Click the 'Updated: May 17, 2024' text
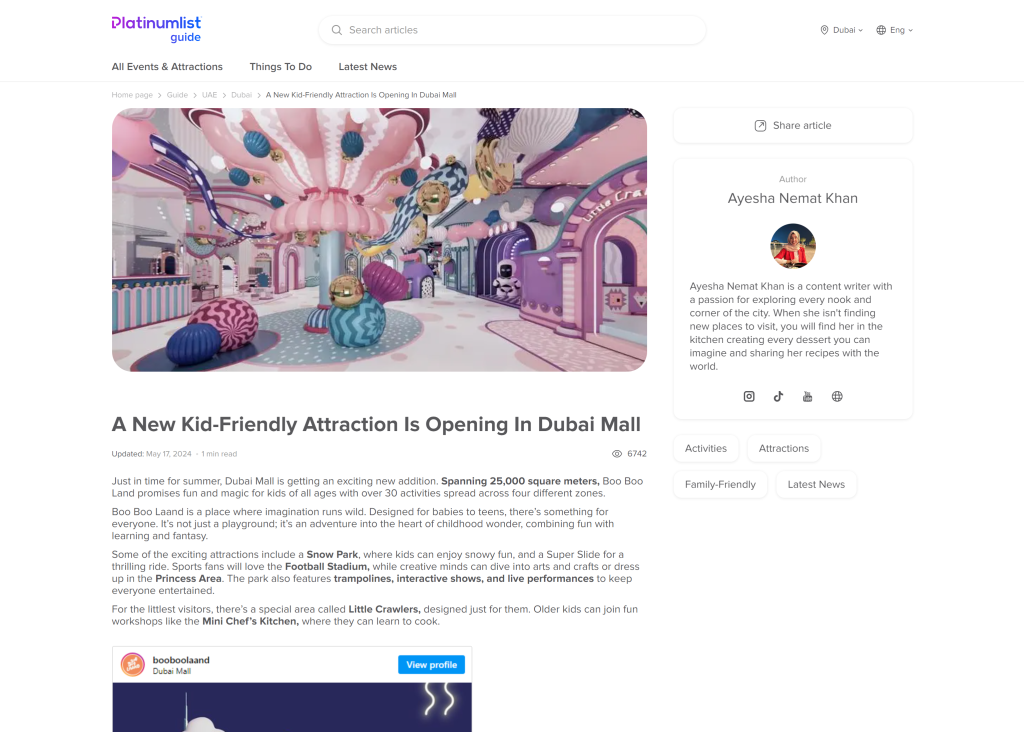 [152, 454]
